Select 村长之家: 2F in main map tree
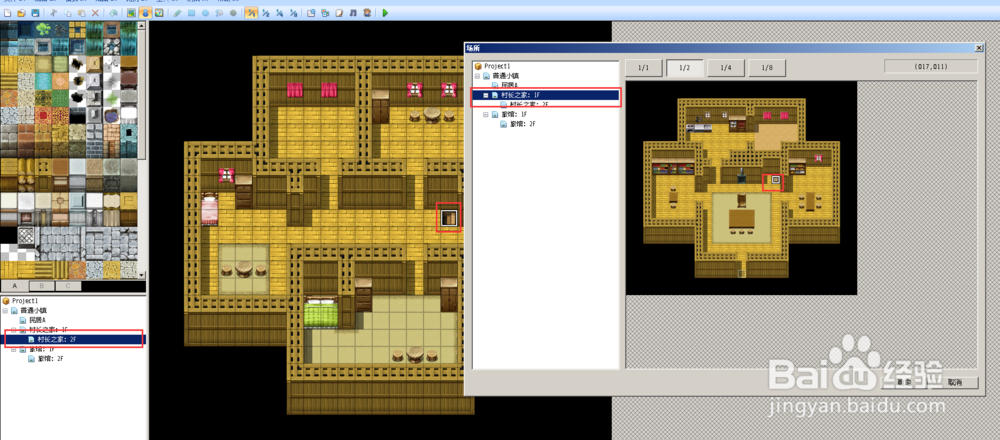 tap(57, 340)
